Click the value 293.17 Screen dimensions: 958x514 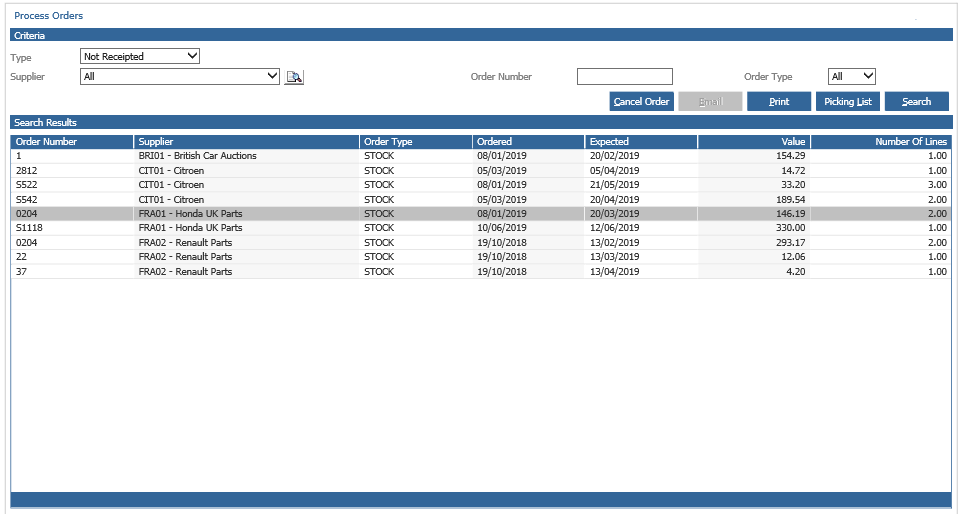click(791, 243)
